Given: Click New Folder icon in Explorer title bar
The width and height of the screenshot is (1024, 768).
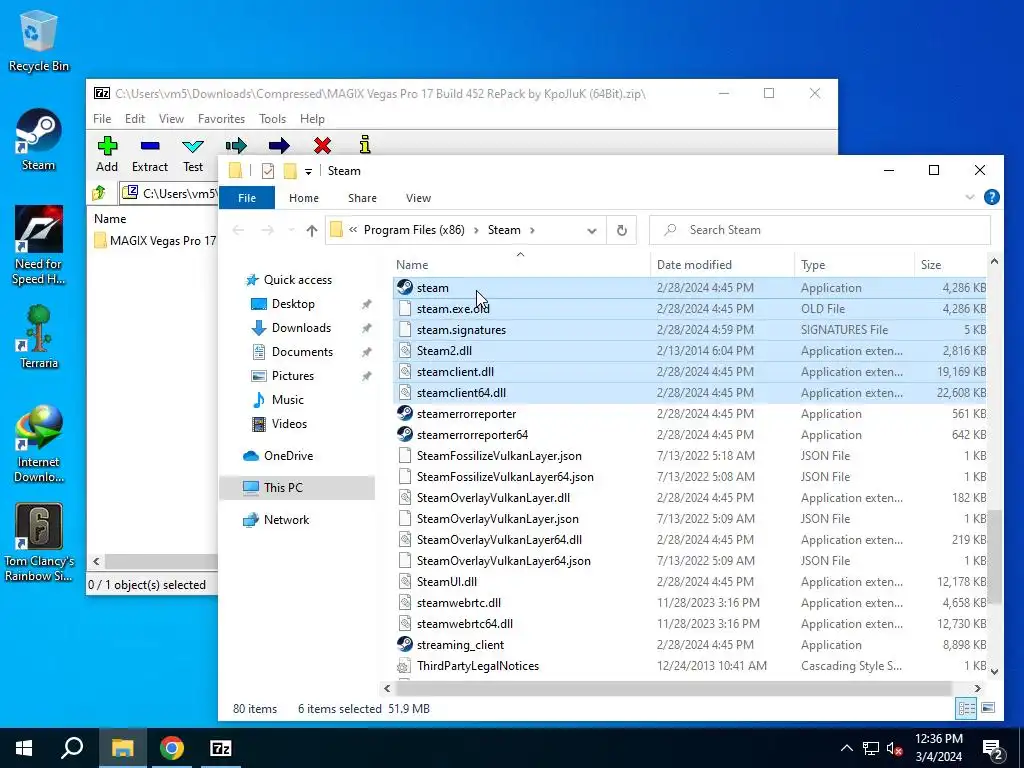Looking at the screenshot, I should point(290,171).
